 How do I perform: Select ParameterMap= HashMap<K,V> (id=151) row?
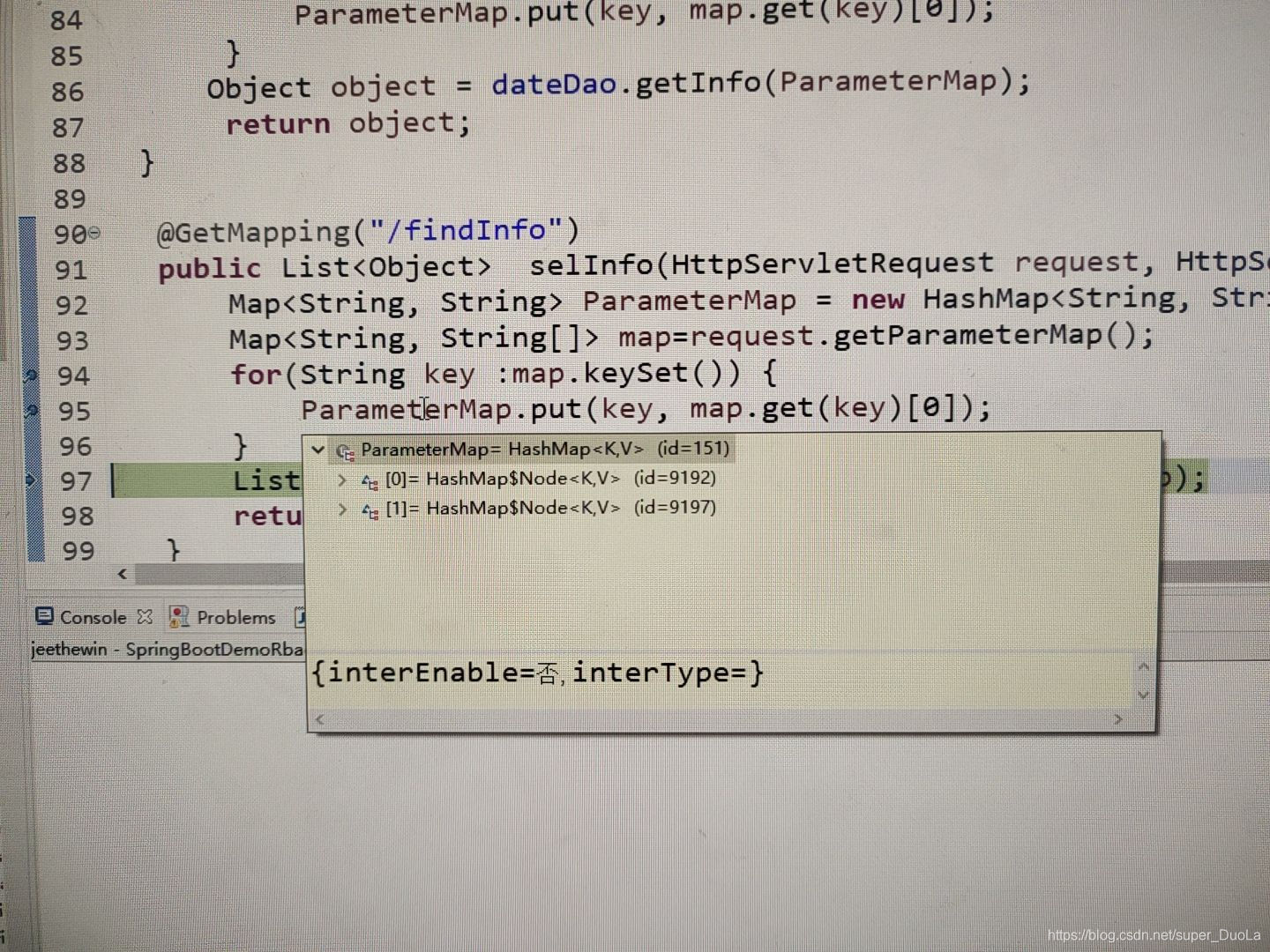pos(533,450)
